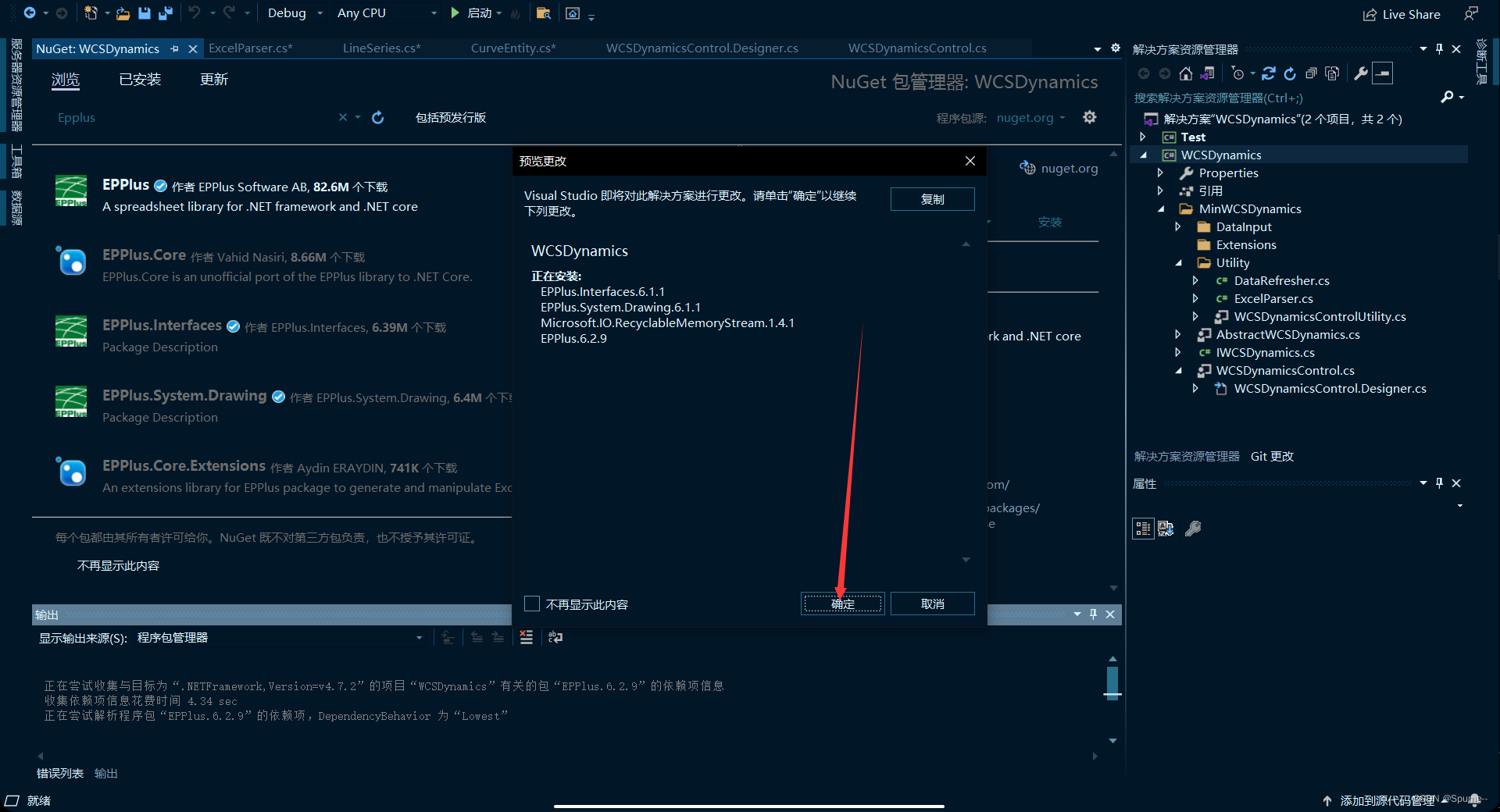
Task: Click sync with active document icon
Action: [1269, 73]
